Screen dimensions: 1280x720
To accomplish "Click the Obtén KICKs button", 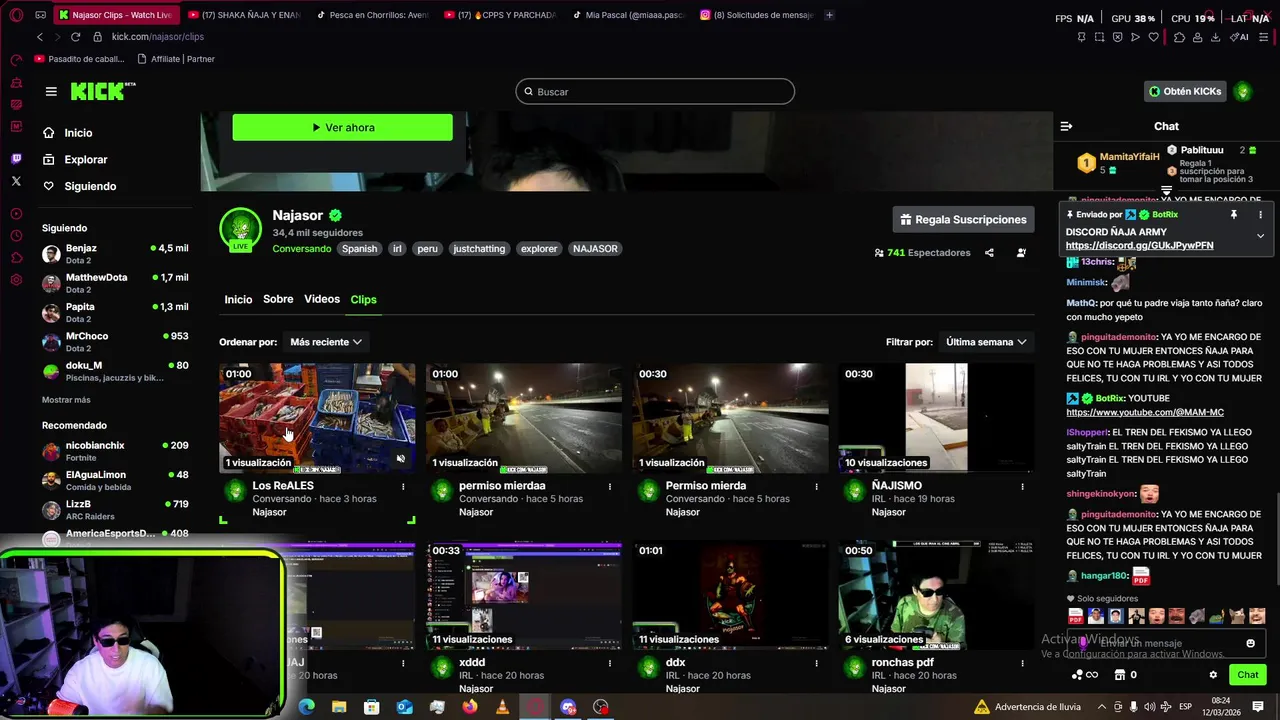I will (1185, 91).
